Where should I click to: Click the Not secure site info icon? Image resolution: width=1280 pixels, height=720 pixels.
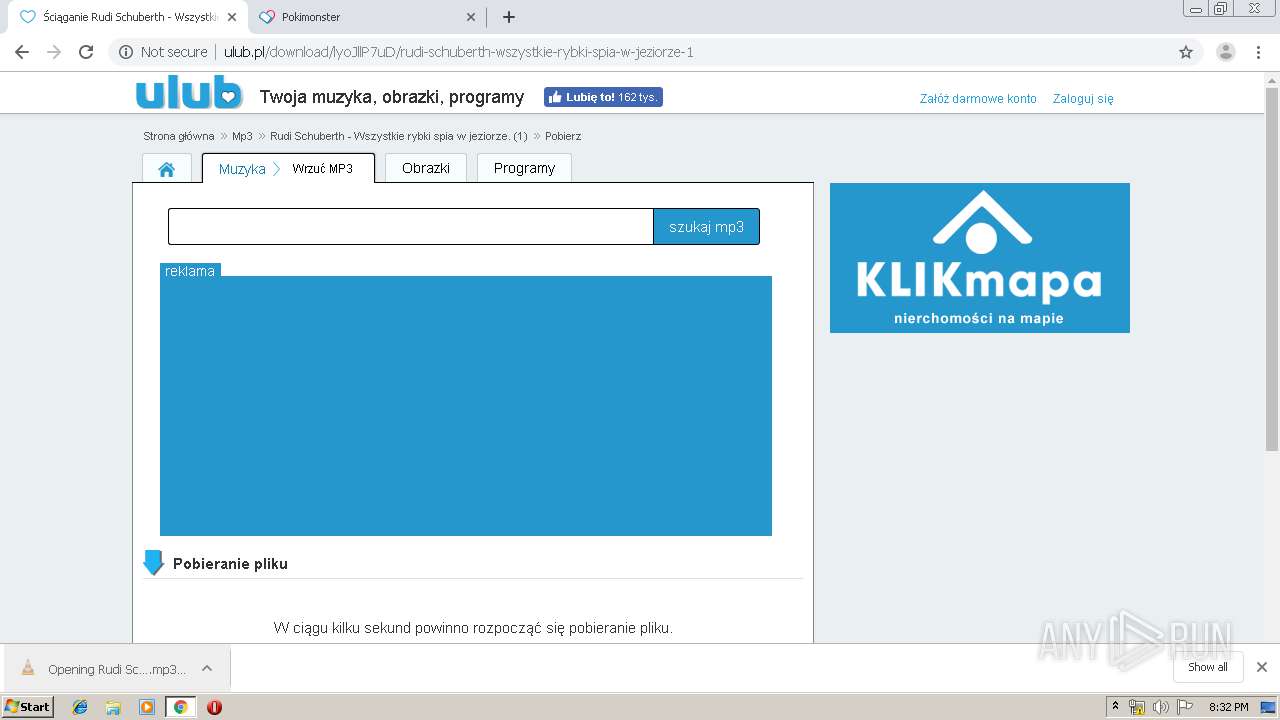pos(126,52)
